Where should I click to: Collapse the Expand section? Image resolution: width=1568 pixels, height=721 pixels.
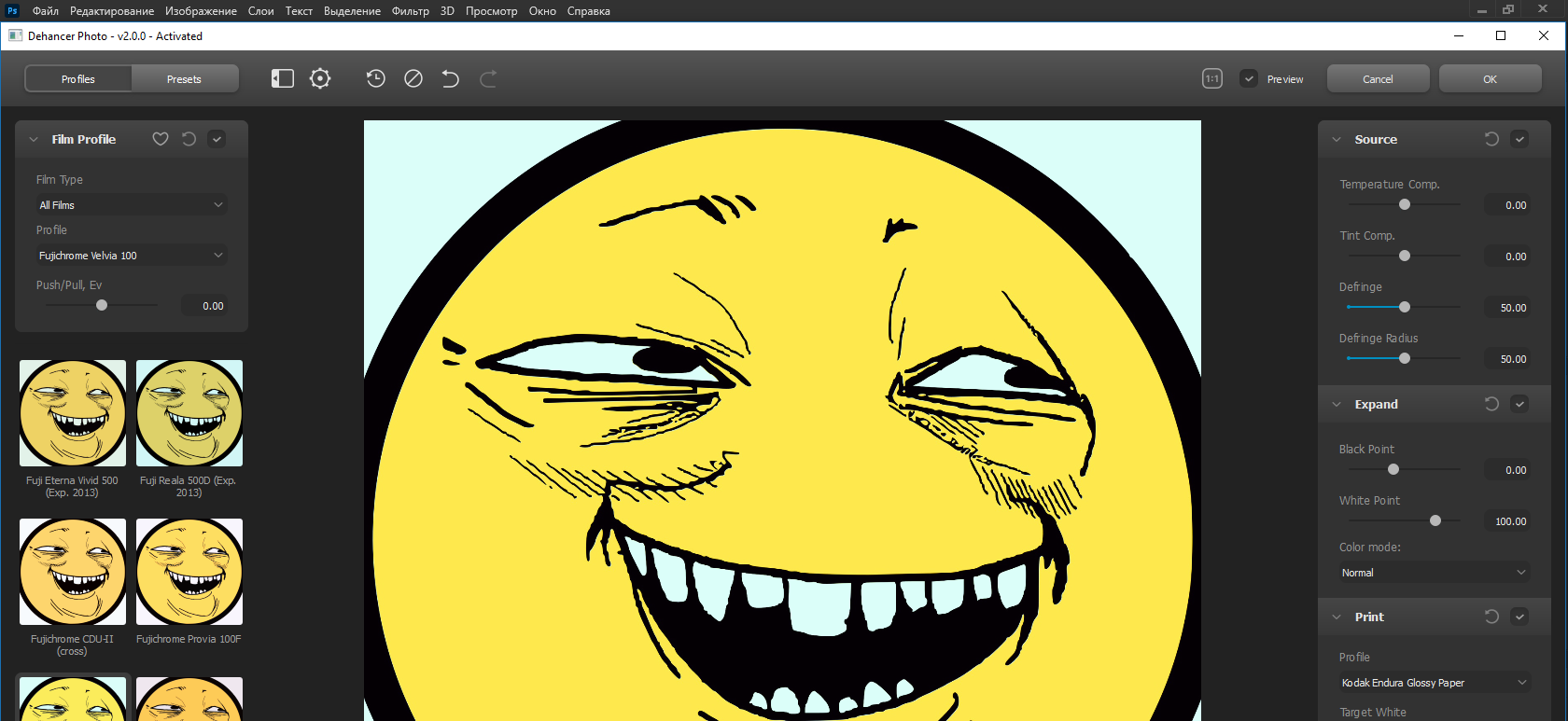point(1337,404)
